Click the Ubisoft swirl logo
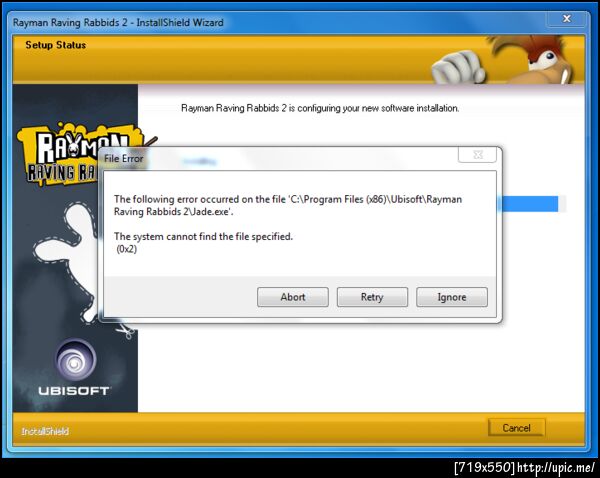 75,361
